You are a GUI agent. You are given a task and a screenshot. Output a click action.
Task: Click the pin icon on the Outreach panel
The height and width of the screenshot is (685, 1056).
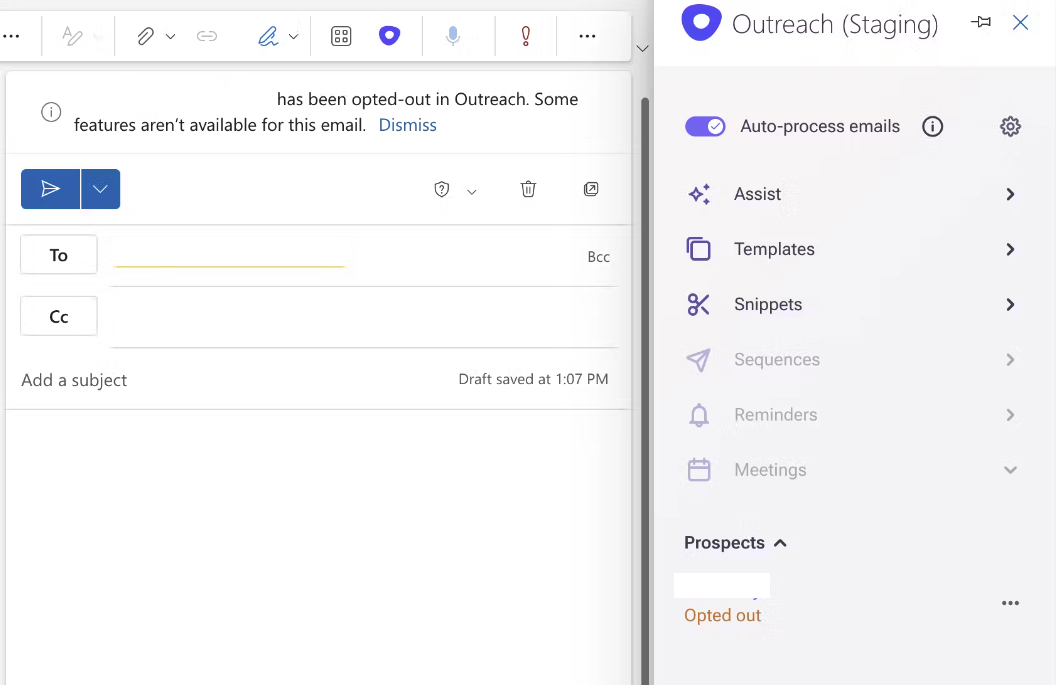click(x=981, y=23)
